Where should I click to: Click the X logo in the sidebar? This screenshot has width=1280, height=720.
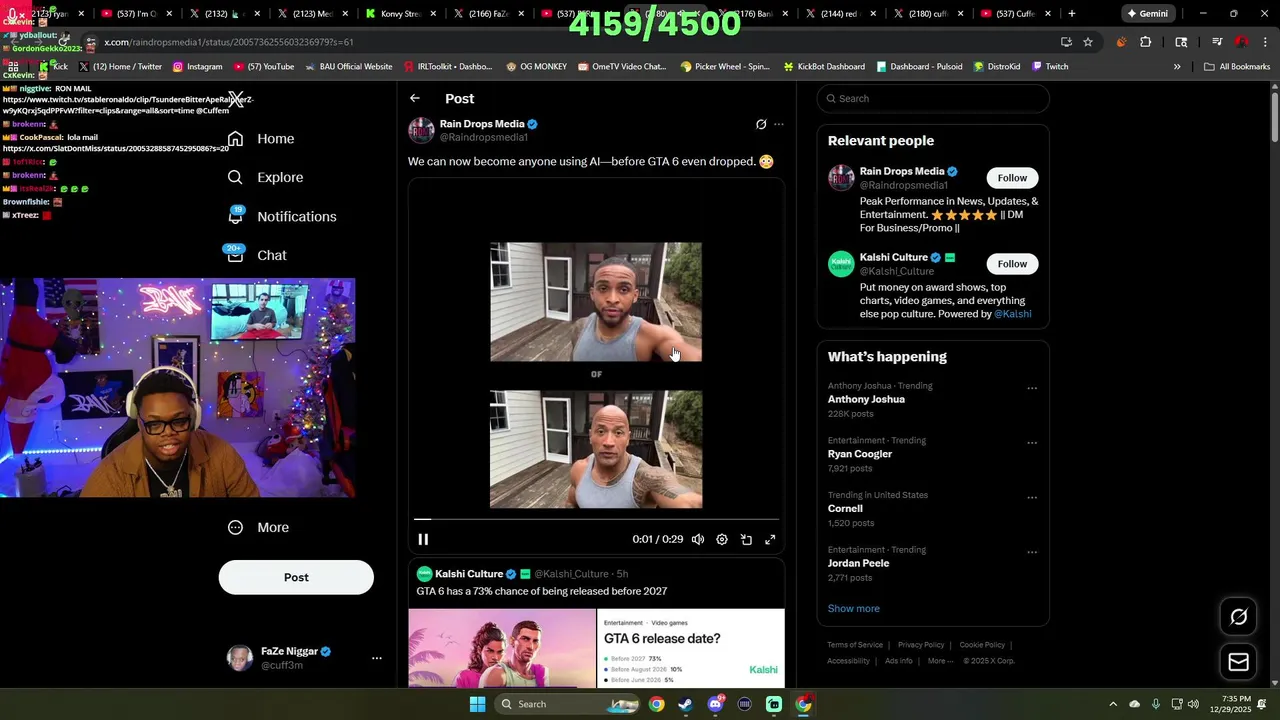click(235, 99)
